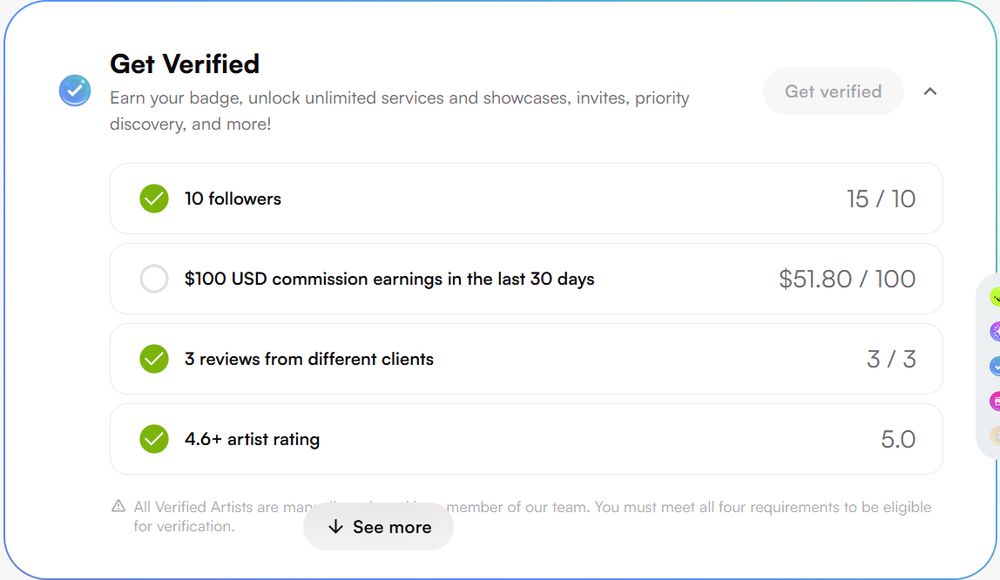Expand the list with See more
The width and height of the screenshot is (1000, 580).
pyautogui.click(x=378, y=527)
